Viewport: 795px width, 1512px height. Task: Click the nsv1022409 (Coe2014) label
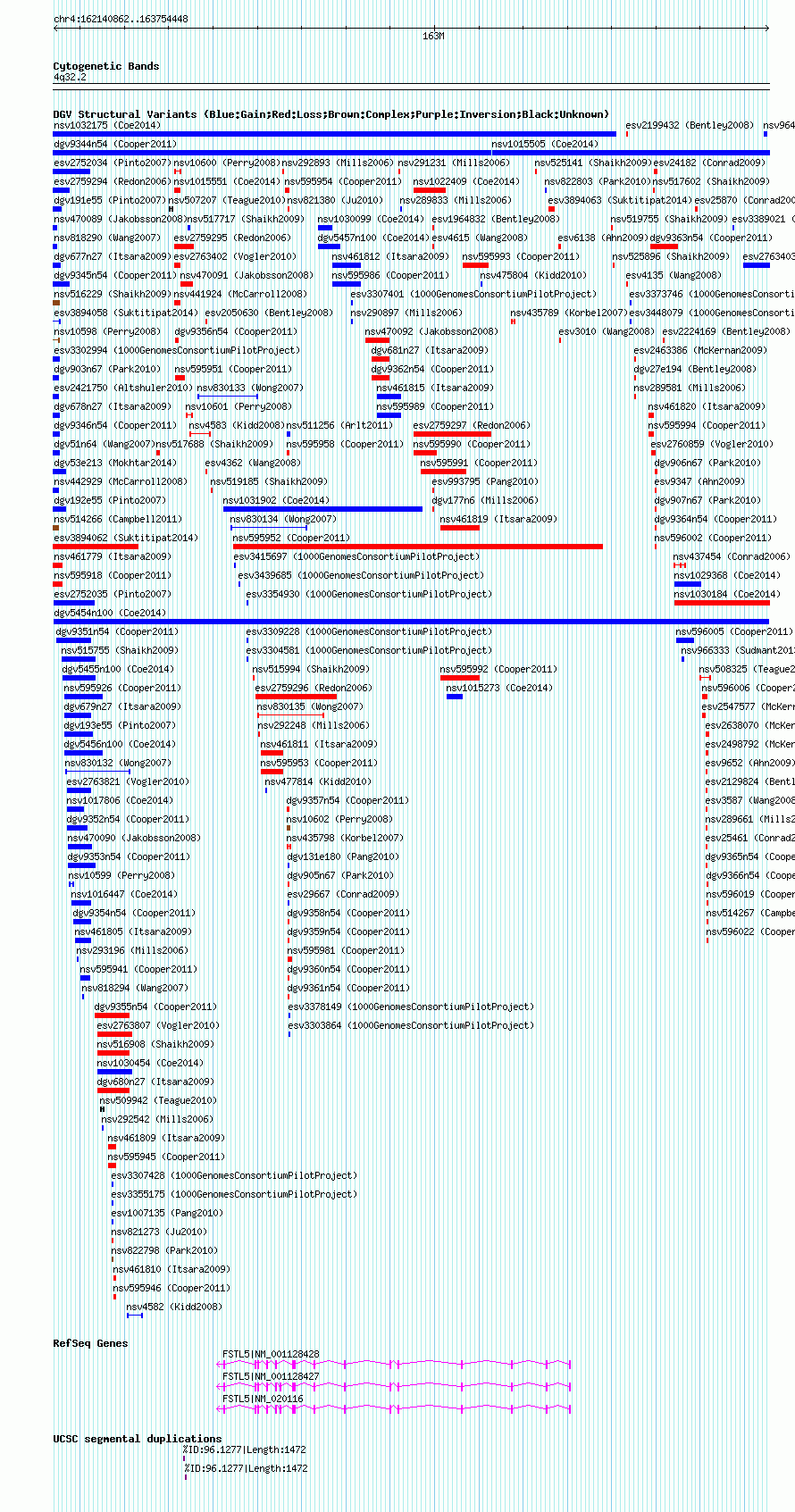tap(466, 181)
